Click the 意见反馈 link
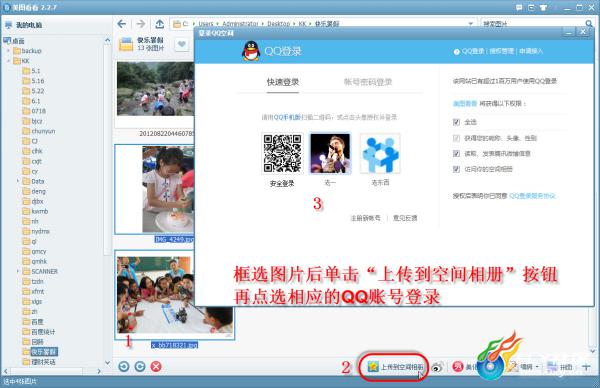The image size is (600, 388). [x=405, y=218]
